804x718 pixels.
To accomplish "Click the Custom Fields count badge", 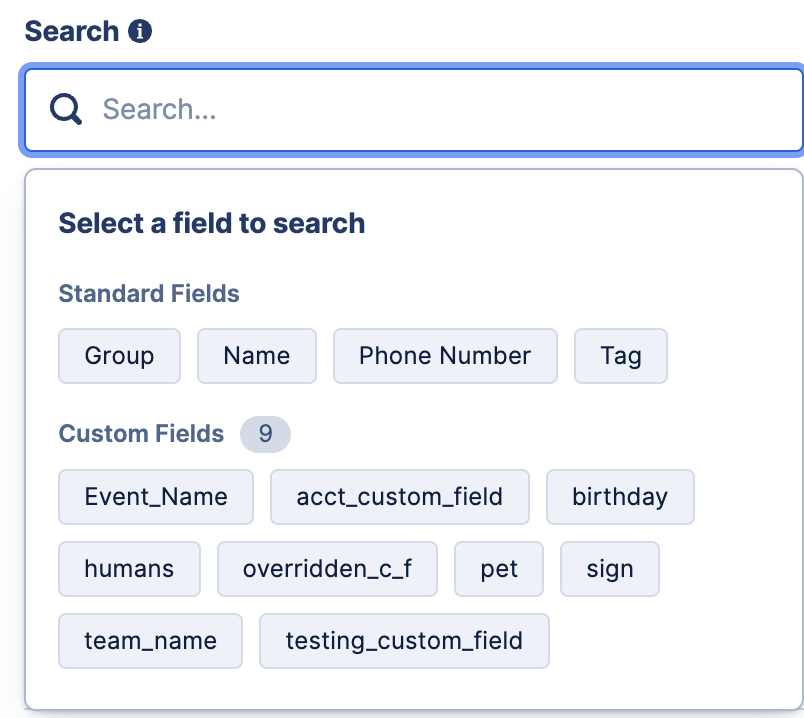I will pos(265,434).
